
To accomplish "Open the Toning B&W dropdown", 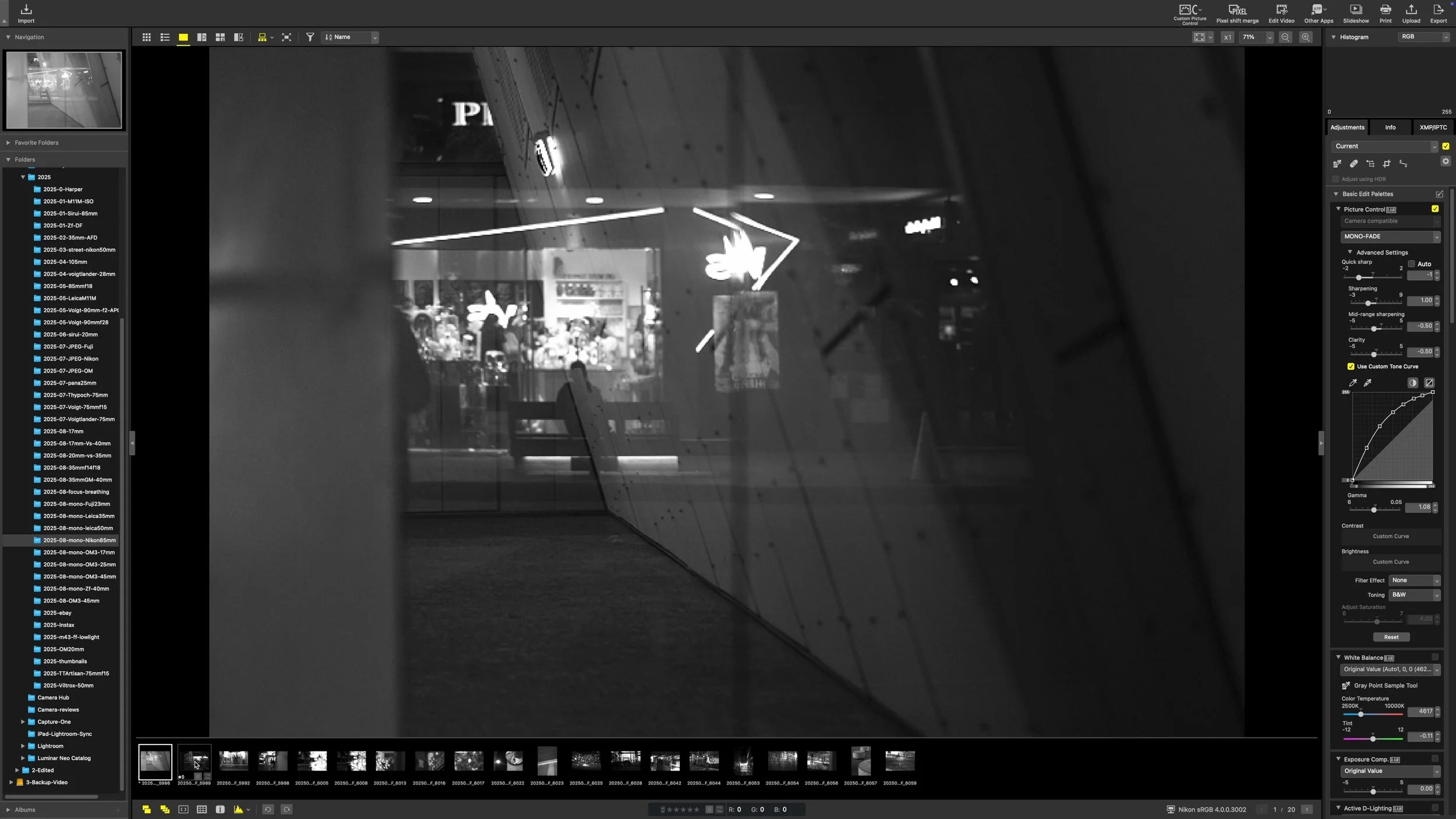I will click(x=1414, y=595).
